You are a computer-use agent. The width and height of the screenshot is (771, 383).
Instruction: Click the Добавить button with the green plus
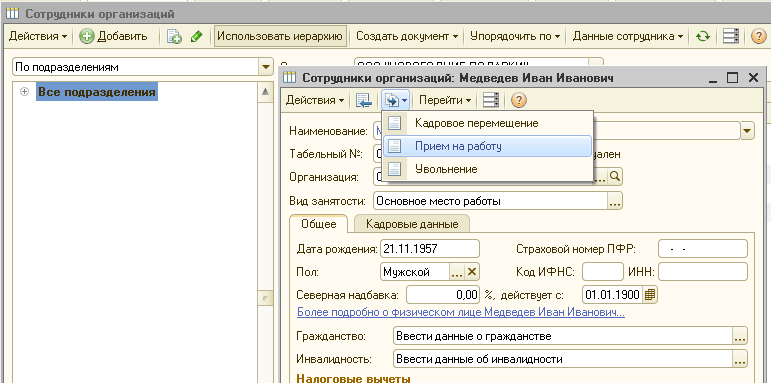[114, 36]
